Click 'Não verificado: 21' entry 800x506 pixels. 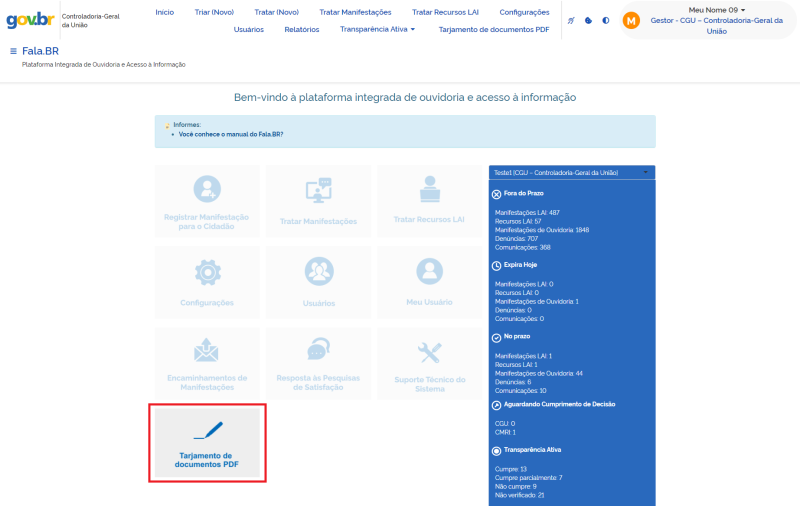(519, 495)
